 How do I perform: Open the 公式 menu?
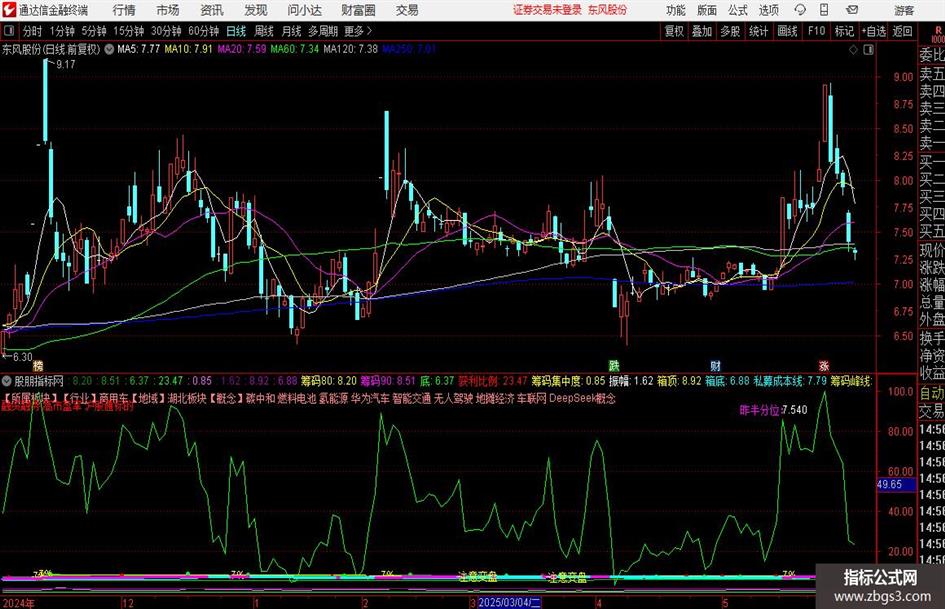coord(738,10)
